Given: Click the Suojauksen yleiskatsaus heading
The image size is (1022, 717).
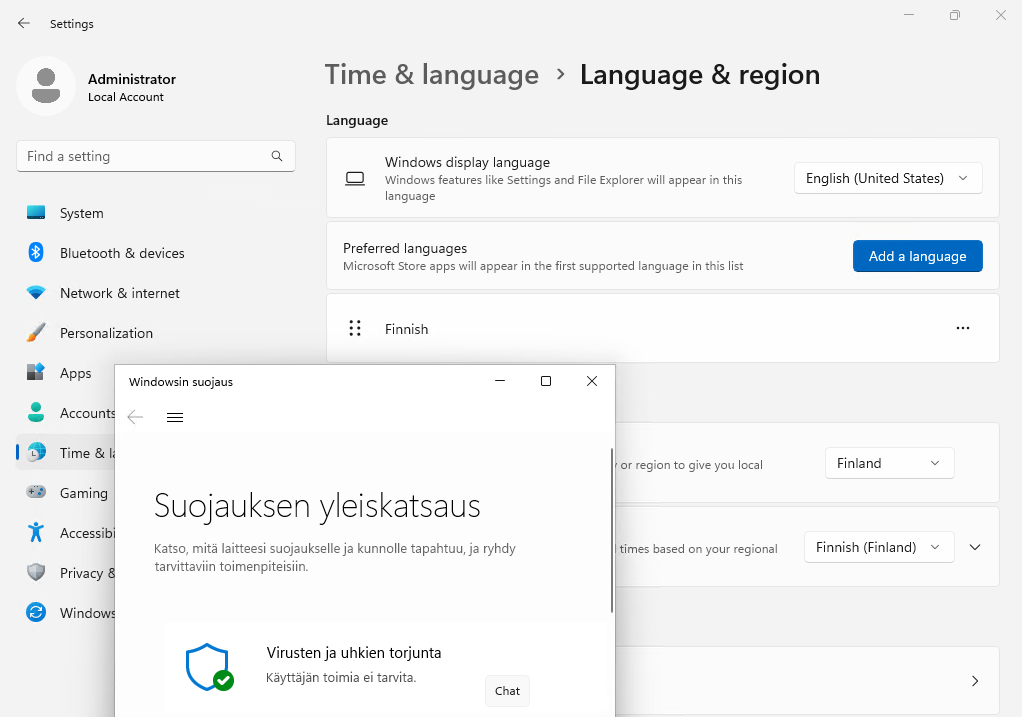Looking at the screenshot, I should (x=317, y=506).
